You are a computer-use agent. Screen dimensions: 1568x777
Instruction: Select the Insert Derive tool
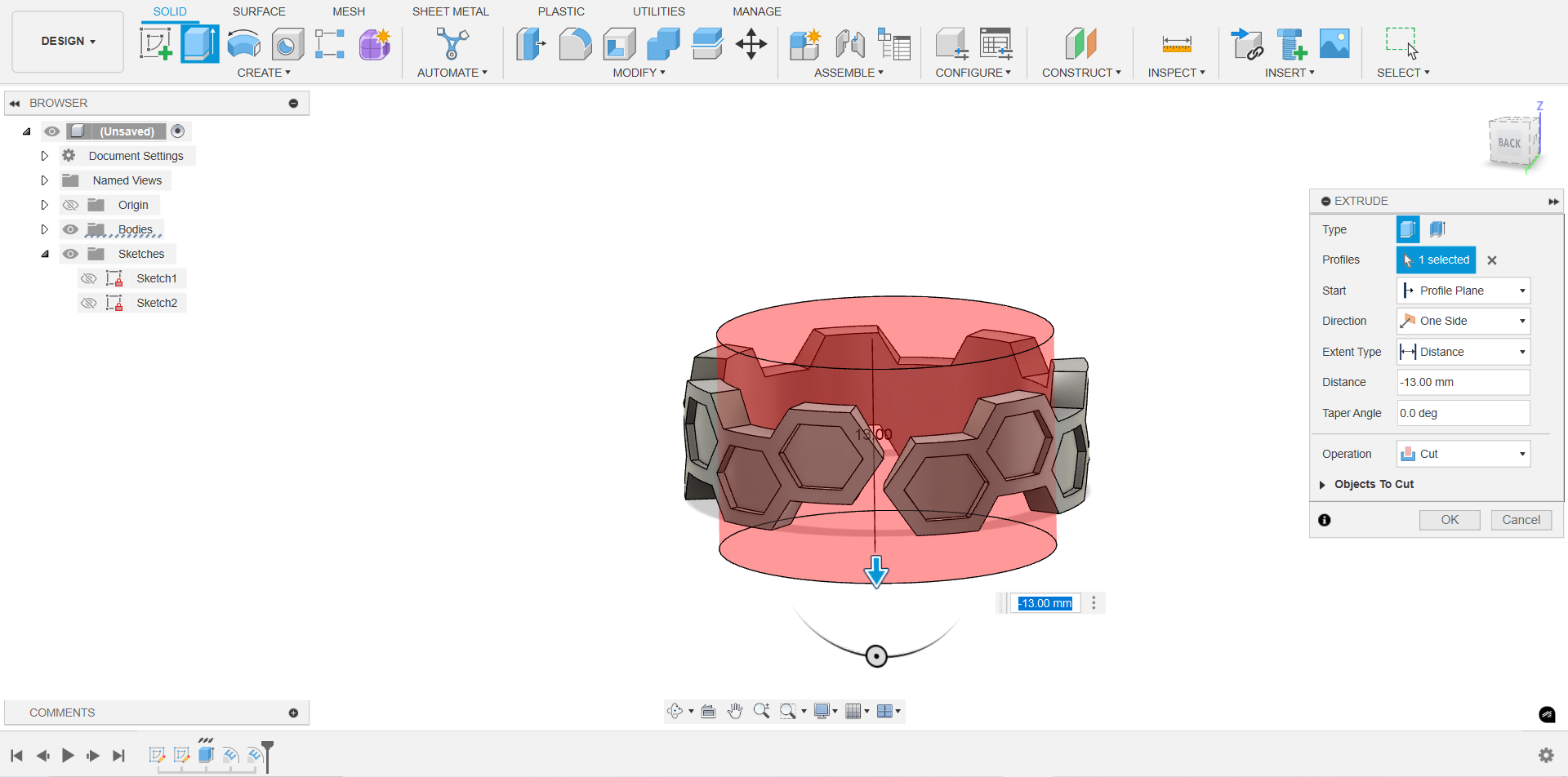(1246, 43)
